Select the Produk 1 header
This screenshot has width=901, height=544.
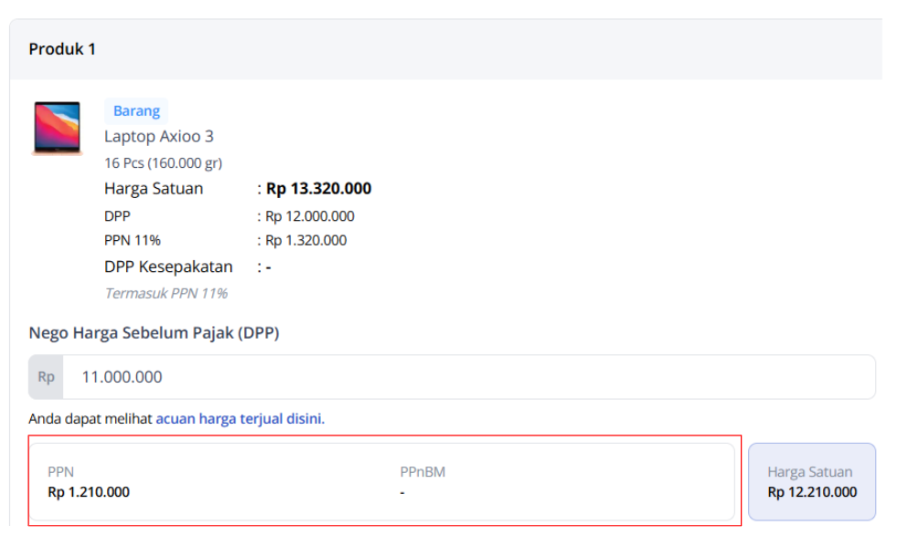(x=62, y=49)
